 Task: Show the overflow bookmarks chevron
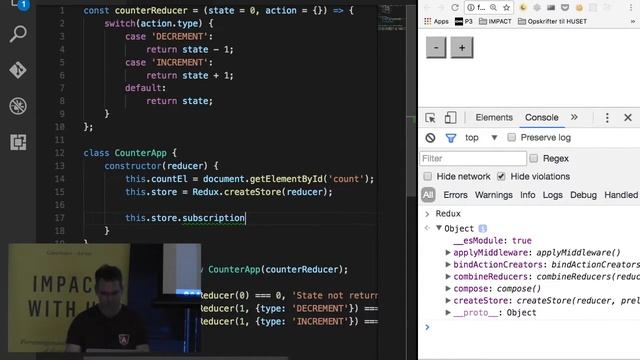[633, 21]
